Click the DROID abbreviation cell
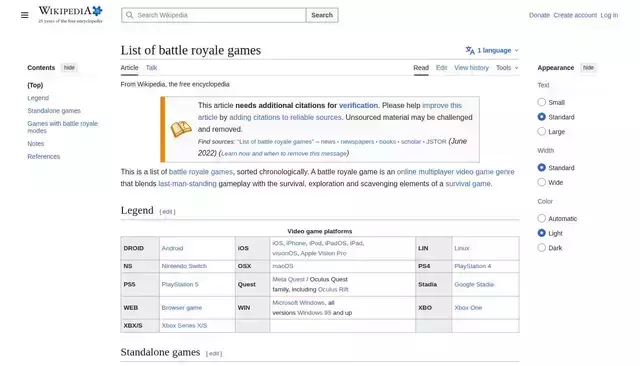The height and width of the screenshot is (366, 640). (140, 248)
